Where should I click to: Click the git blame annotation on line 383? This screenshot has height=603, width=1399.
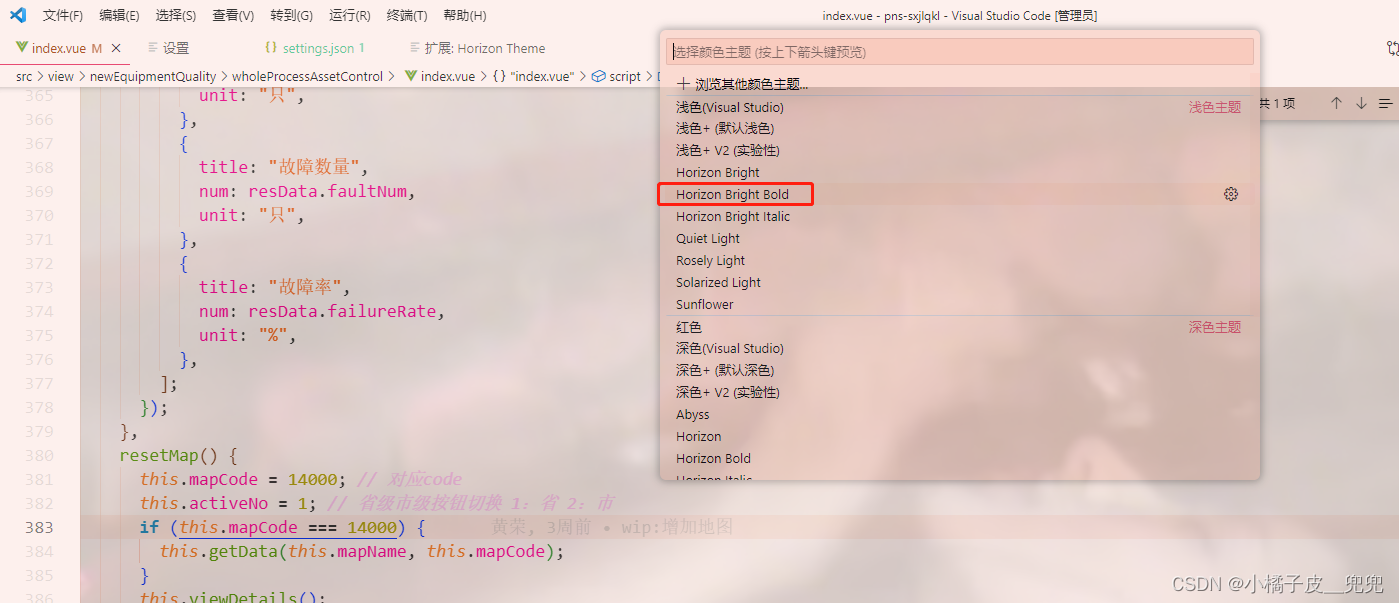[x=612, y=526]
